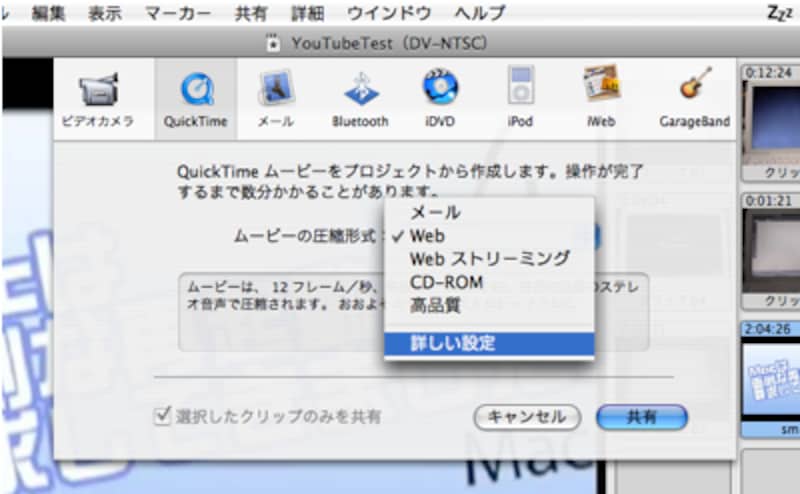Open the 詳細 menu

pos(307,12)
